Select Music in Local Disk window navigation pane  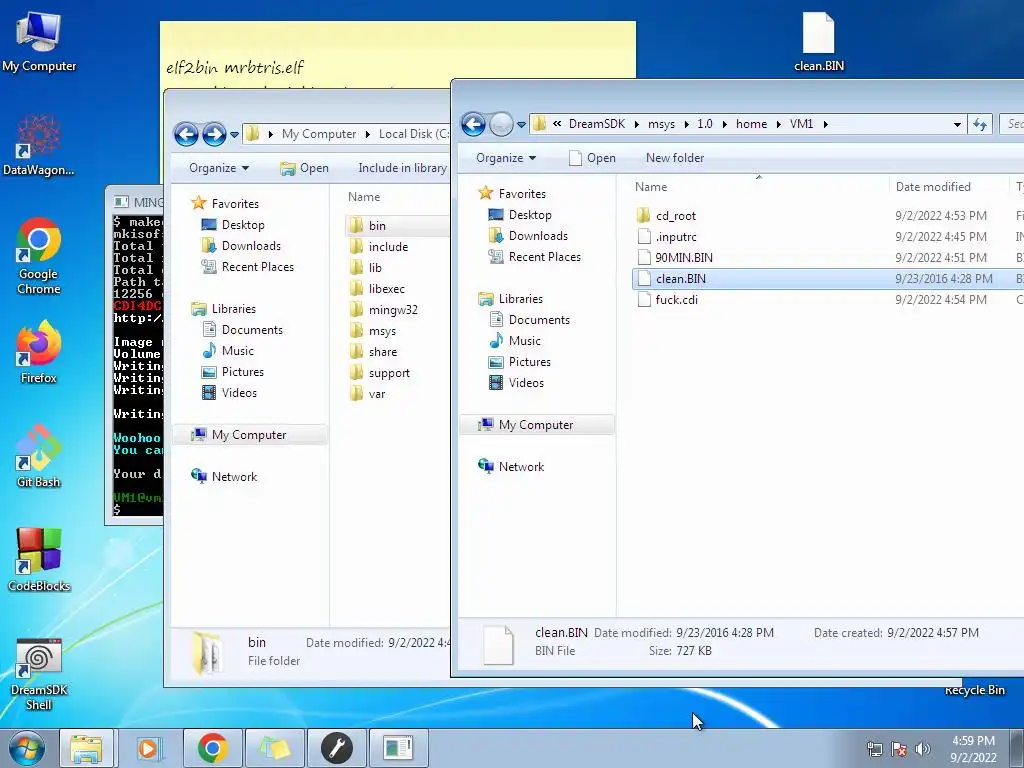[x=237, y=351]
